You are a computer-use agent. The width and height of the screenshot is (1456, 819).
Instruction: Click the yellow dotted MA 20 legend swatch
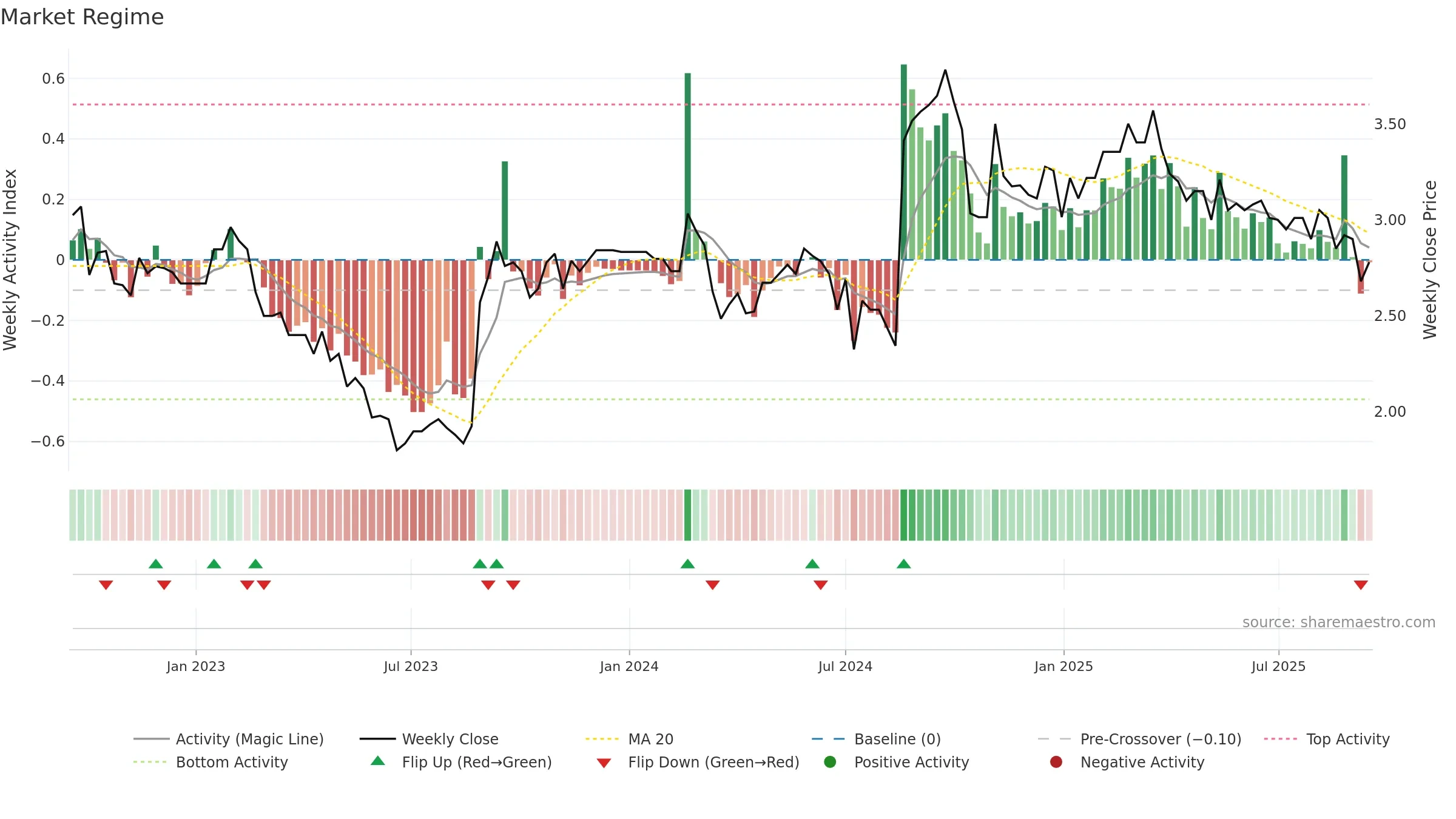pos(602,739)
